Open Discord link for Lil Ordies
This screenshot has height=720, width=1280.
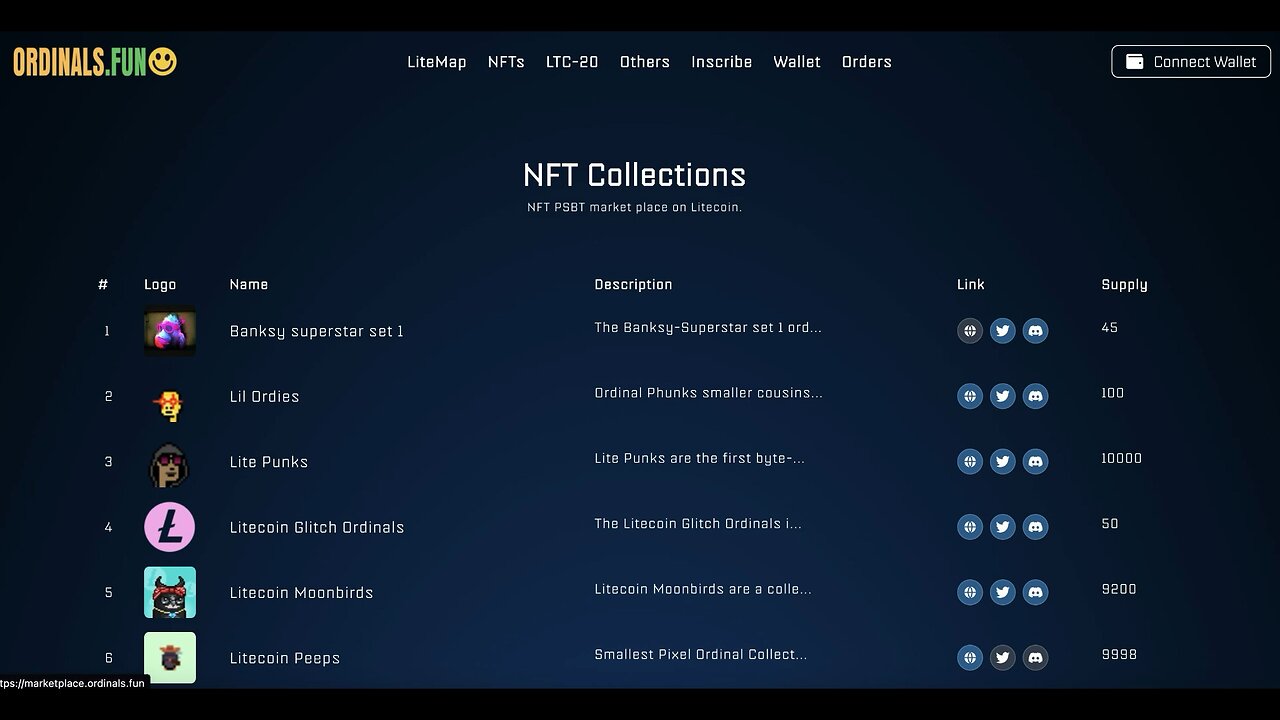pos(1036,396)
